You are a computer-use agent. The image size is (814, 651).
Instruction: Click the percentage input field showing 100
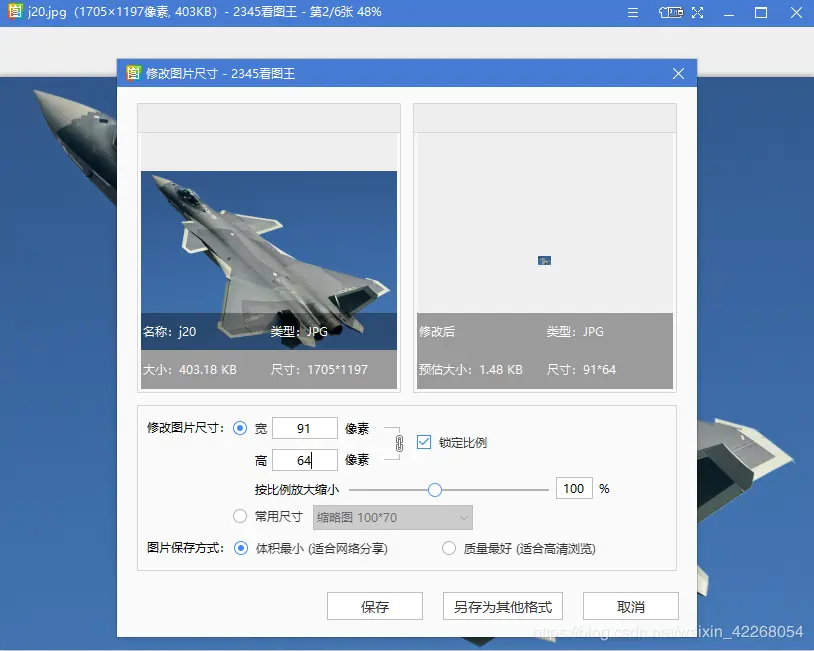(574, 489)
